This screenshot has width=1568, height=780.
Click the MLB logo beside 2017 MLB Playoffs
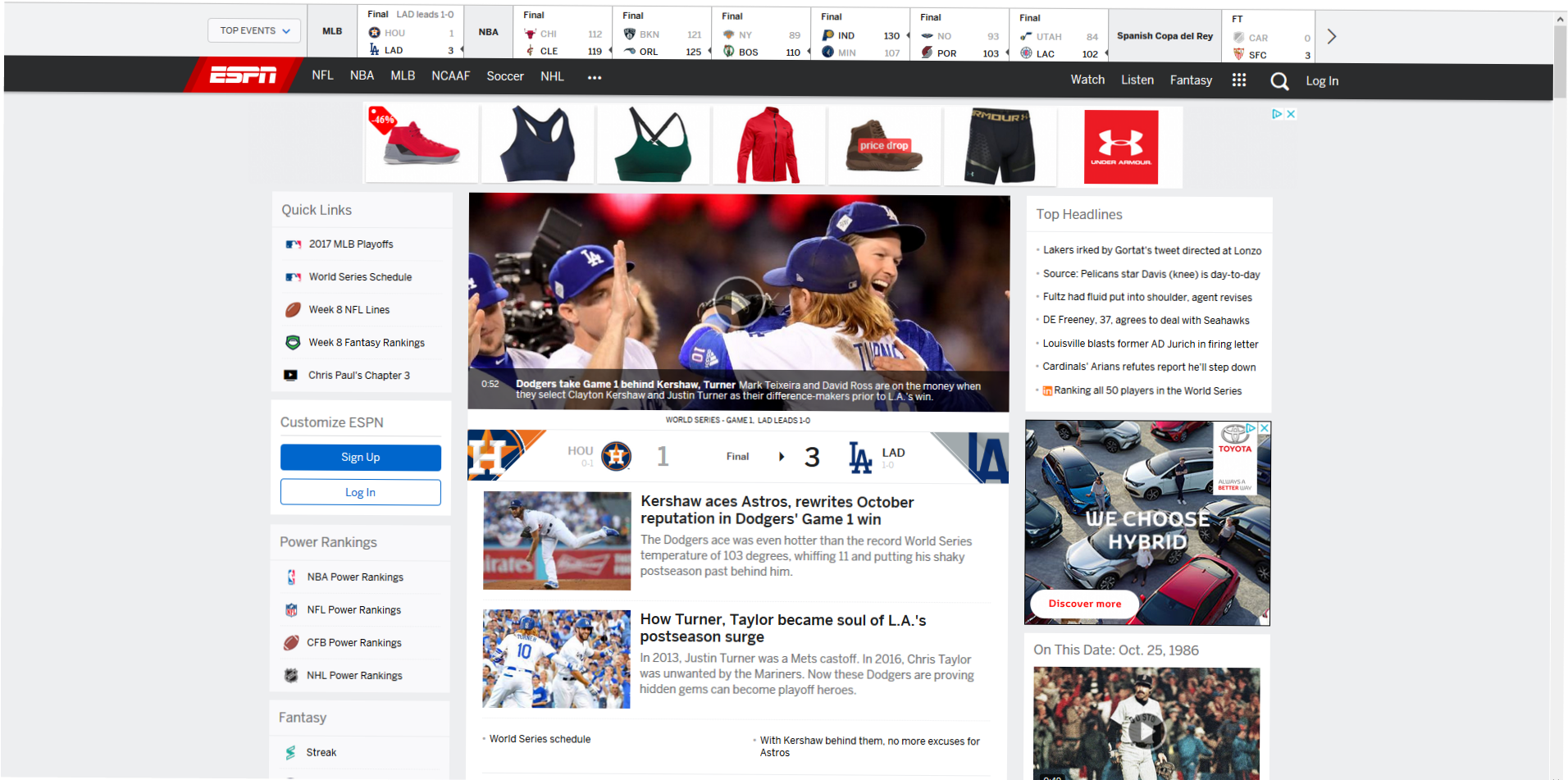pyautogui.click(x=294, y=244)
